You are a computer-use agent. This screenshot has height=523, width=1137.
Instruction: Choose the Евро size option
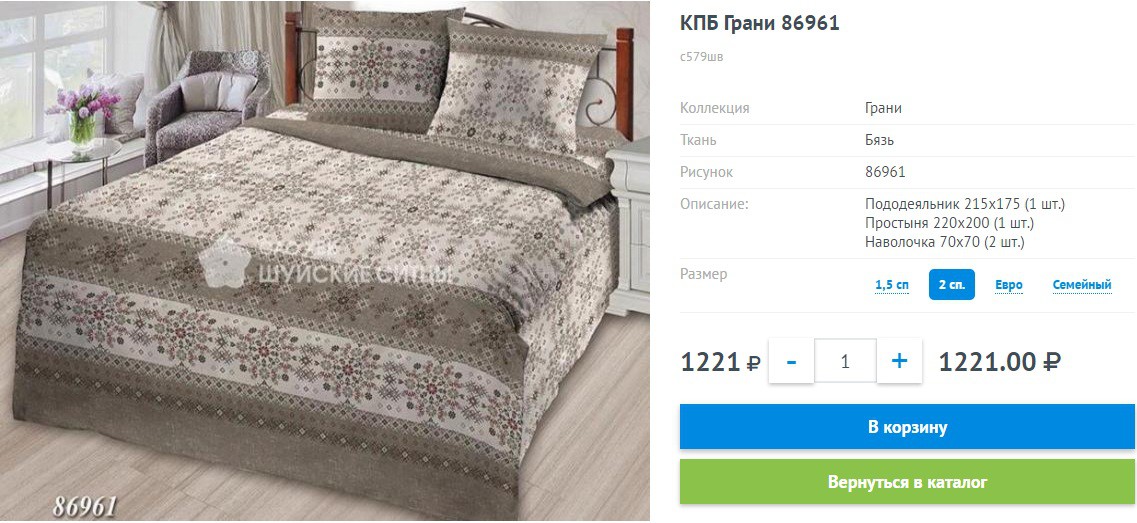(x=1009, y=285)
